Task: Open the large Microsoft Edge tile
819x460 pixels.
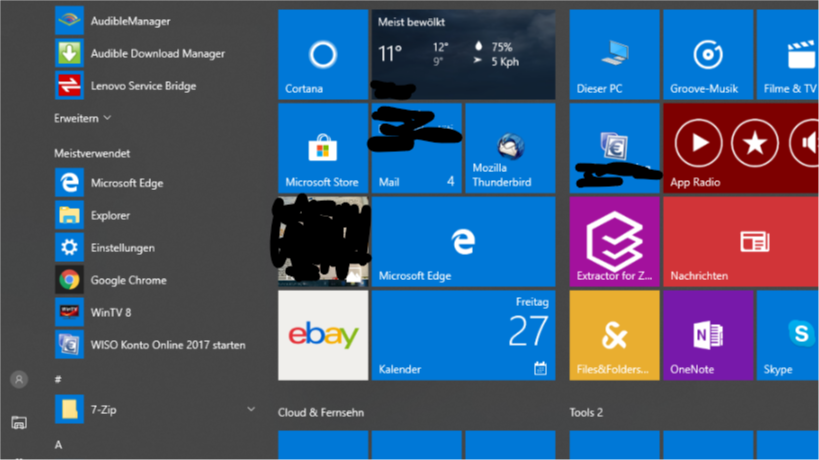Action: coord(463,242)
